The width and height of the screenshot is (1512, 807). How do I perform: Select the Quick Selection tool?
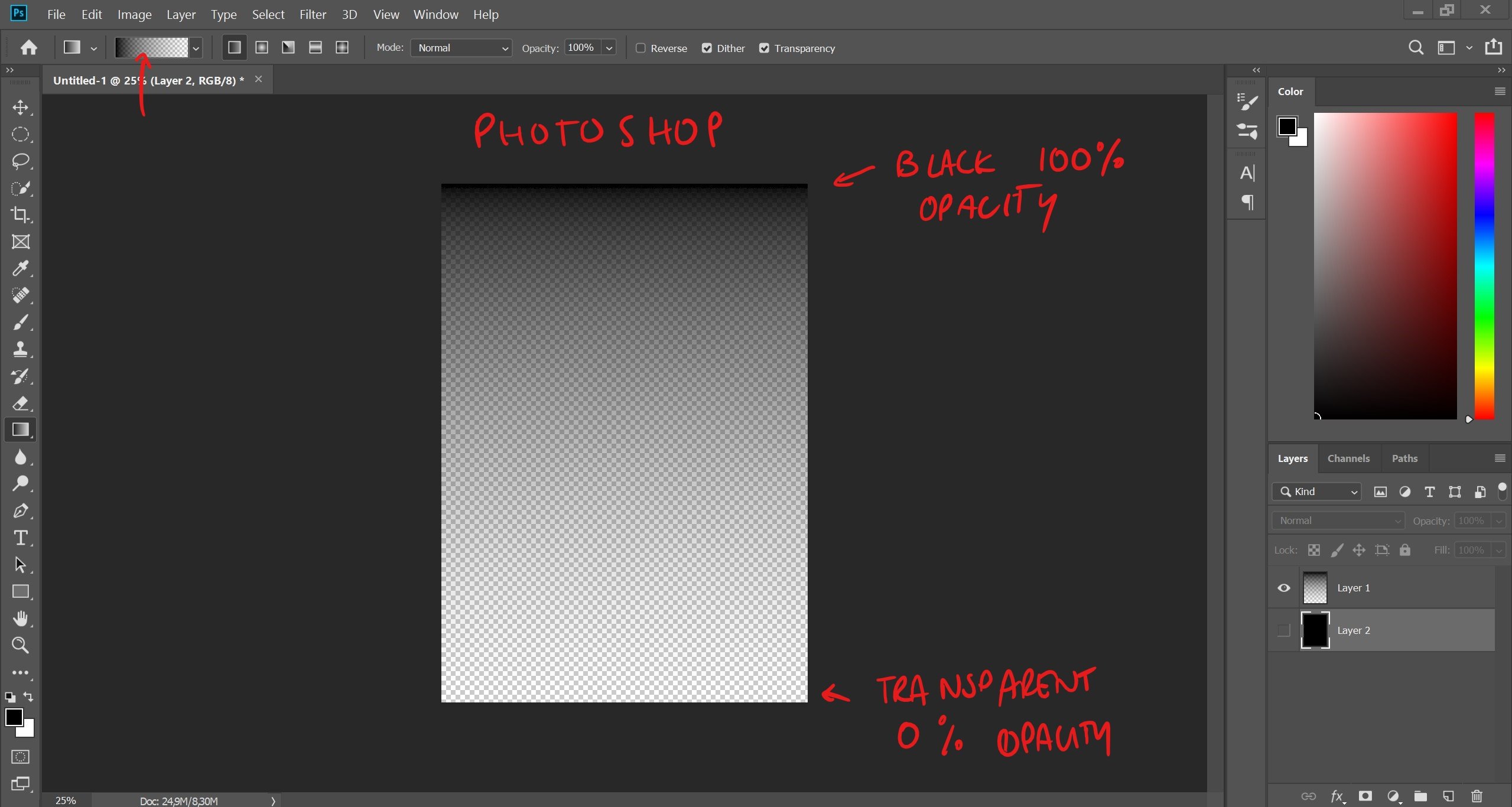tap(21, 188)
